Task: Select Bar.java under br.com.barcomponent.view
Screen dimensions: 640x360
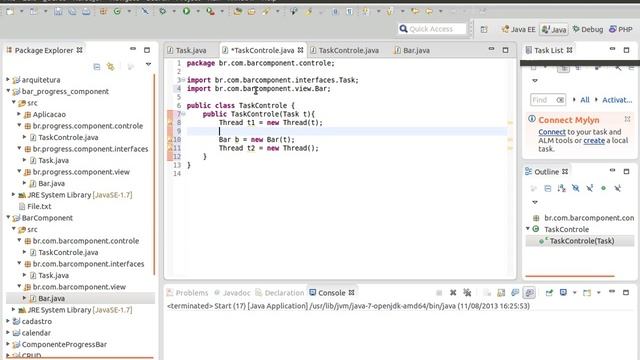Action: tap(51, 298)
